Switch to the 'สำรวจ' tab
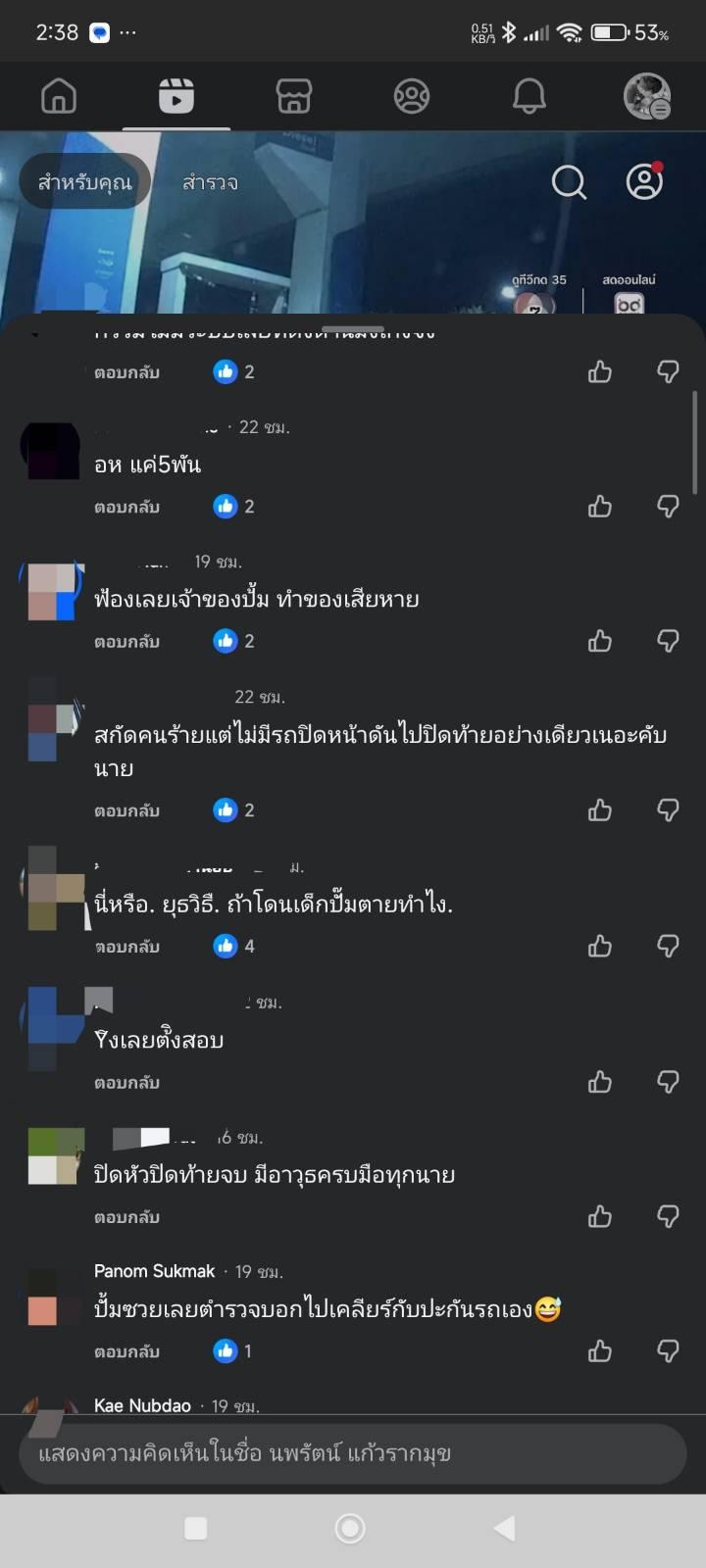 210,182
